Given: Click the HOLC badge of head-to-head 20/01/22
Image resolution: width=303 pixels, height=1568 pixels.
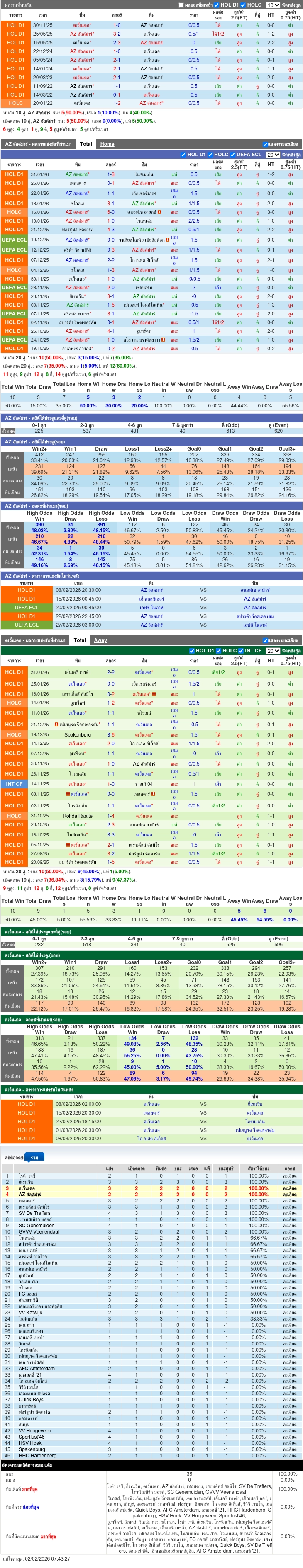Looking at the screenshot, I should [x=15, y=104].
